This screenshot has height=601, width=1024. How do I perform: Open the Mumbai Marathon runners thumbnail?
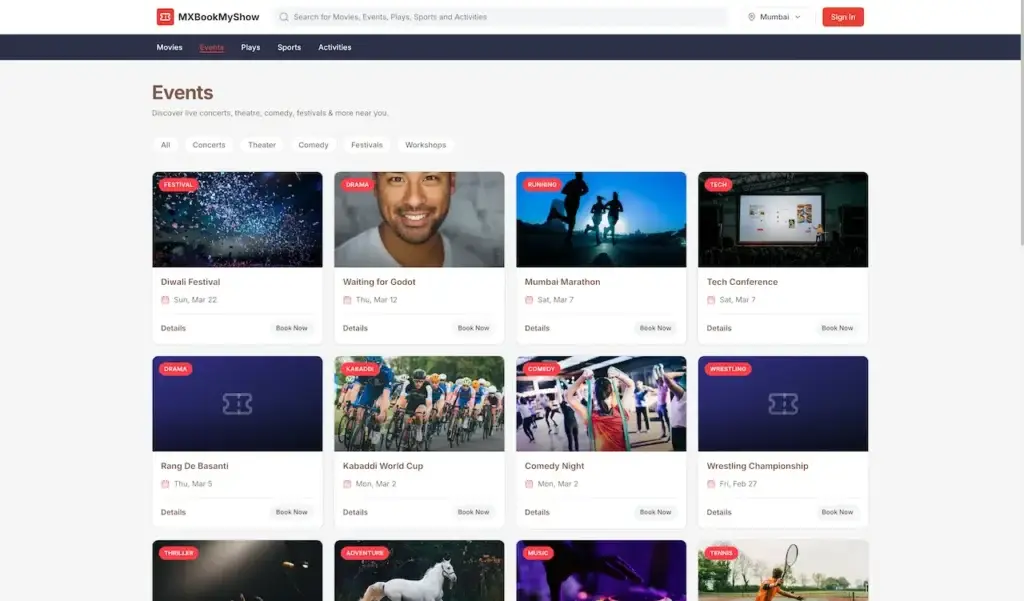point(601,219)
